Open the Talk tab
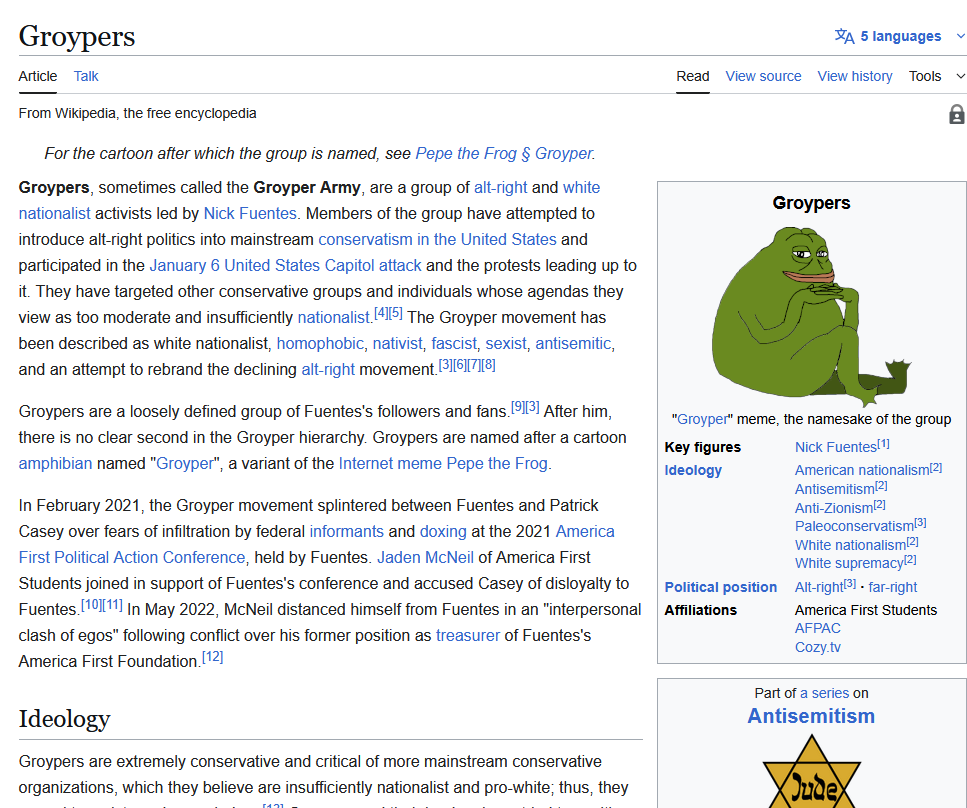The height and width of the screenshot is (808, 967). (86, 76)
